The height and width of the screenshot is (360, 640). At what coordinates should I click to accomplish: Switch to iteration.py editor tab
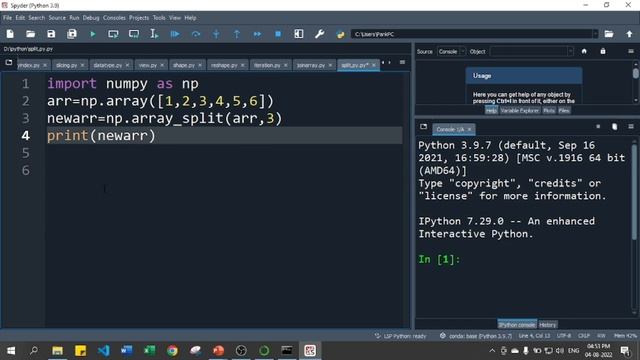[x=267, y=65]
